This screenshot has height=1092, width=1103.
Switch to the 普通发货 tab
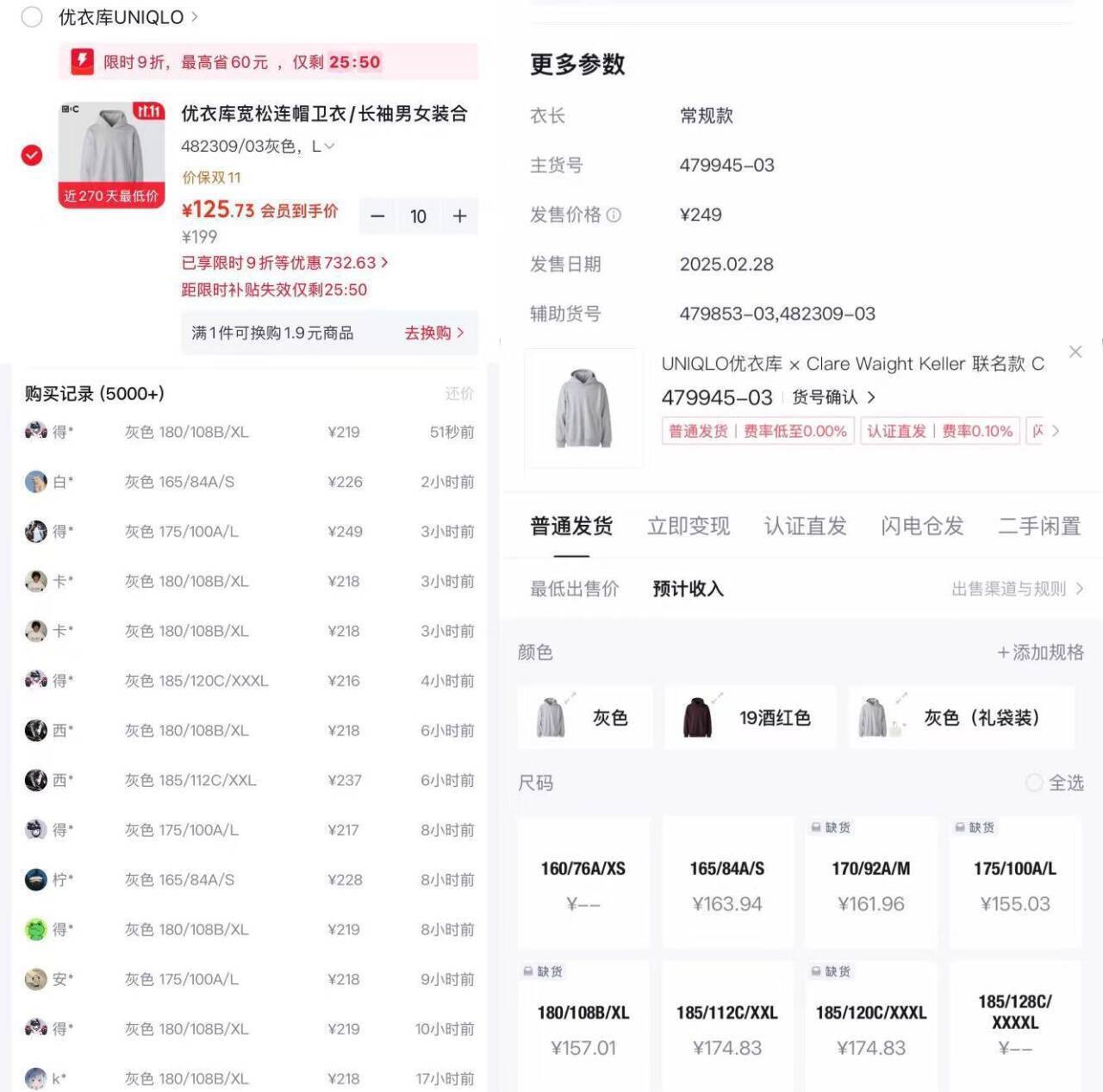click(x=571, y=526)
